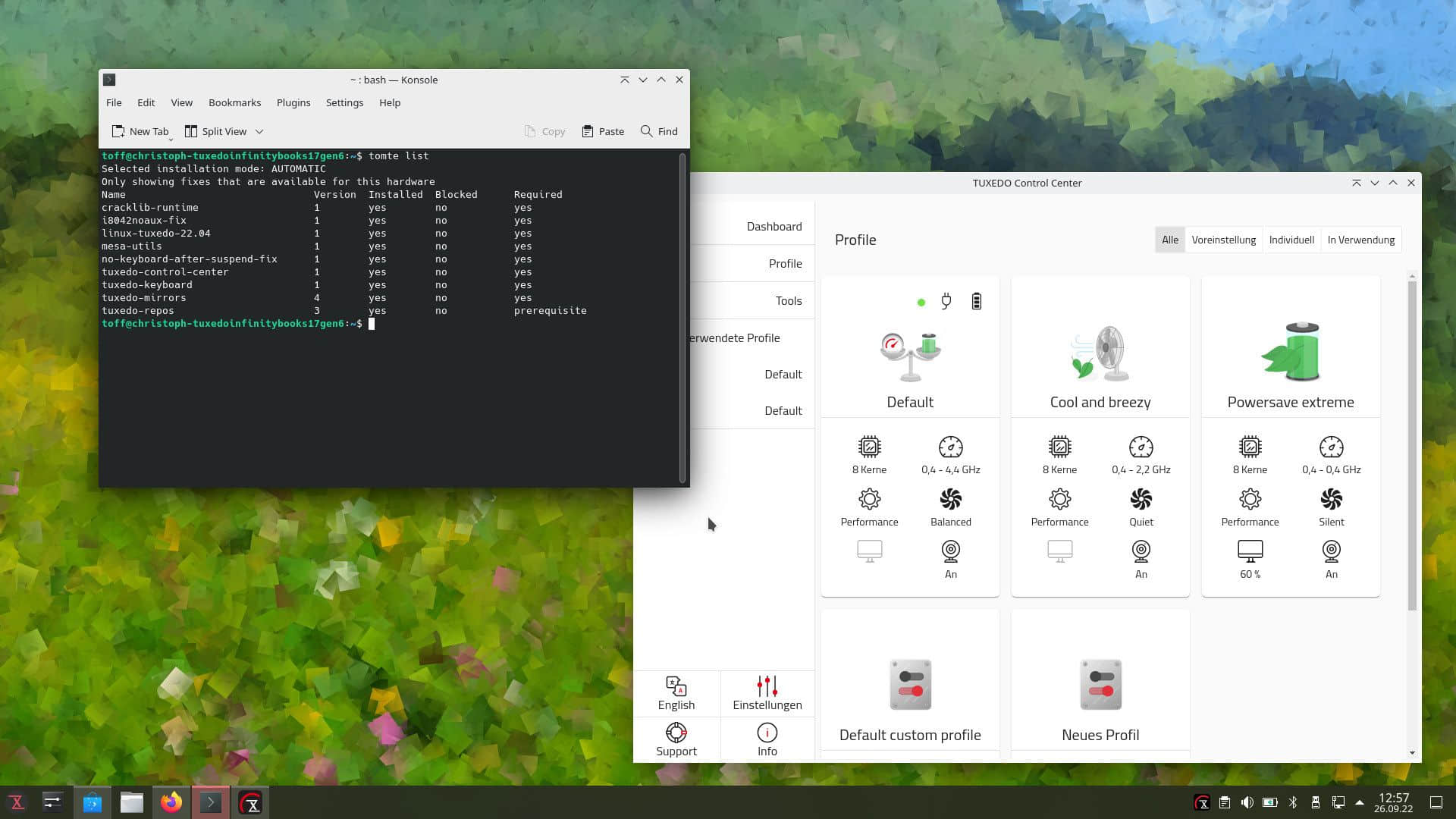Image resolution: width=1456 pixels, height=819 pixels.
Task: Switch to the Voreinstellung tab
Action: pos(1223,240)
